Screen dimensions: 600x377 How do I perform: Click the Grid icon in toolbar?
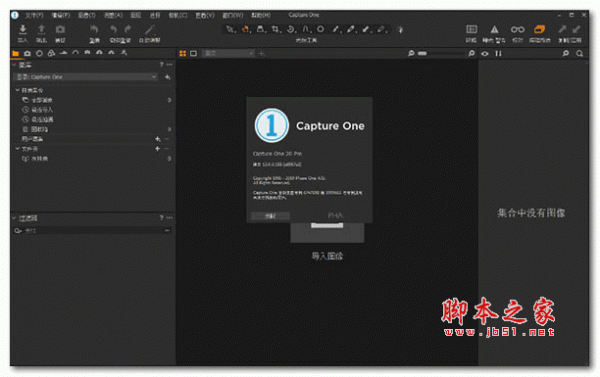click(x=471, y=29)
